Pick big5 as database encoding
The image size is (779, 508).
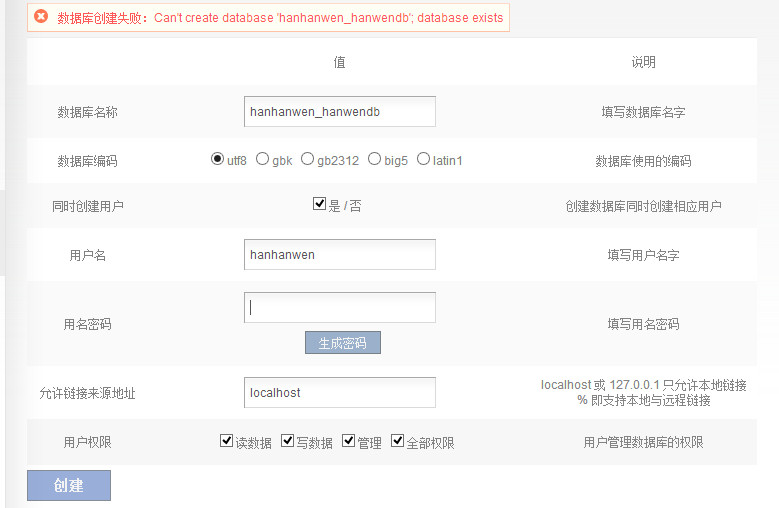click(375, 159)
